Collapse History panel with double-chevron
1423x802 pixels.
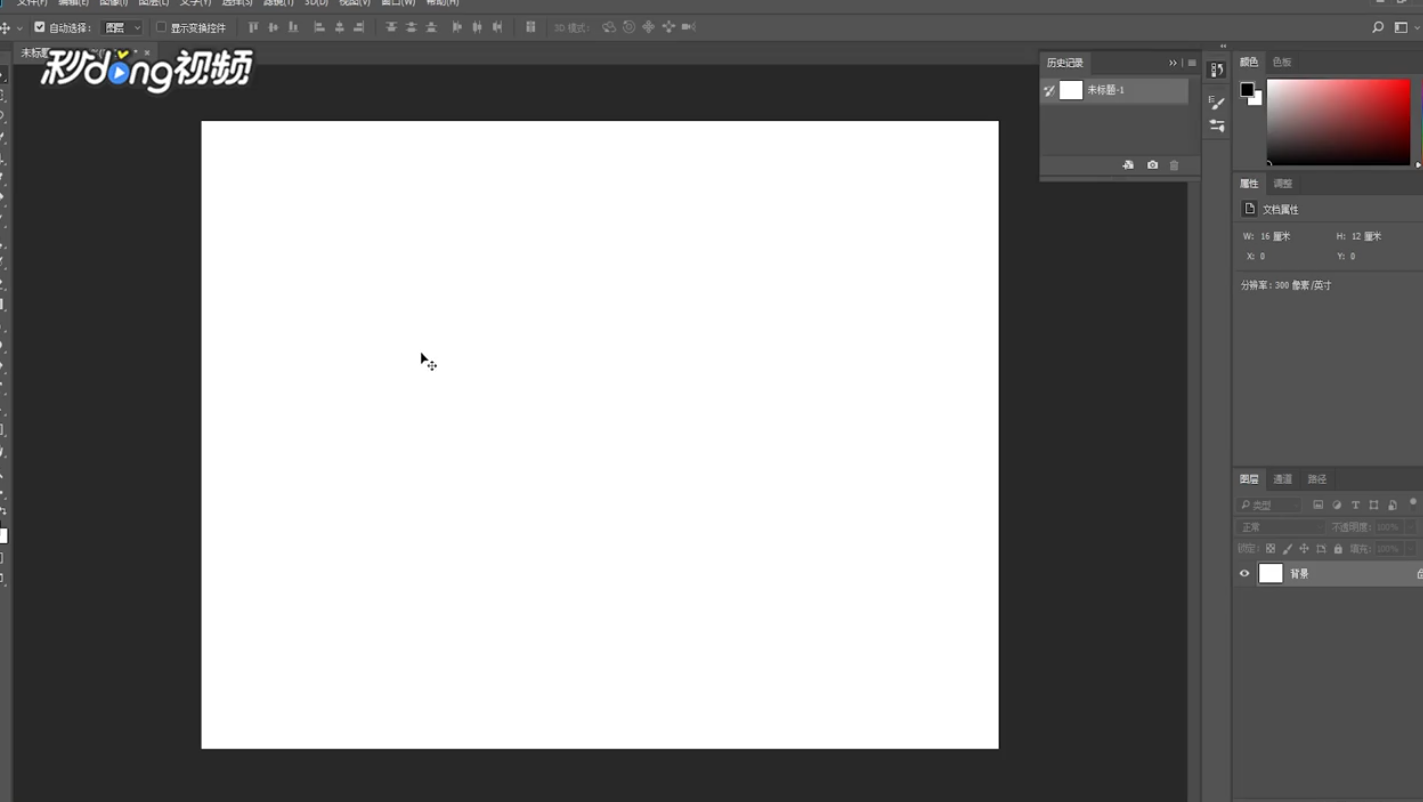(x=1173, y=63)
